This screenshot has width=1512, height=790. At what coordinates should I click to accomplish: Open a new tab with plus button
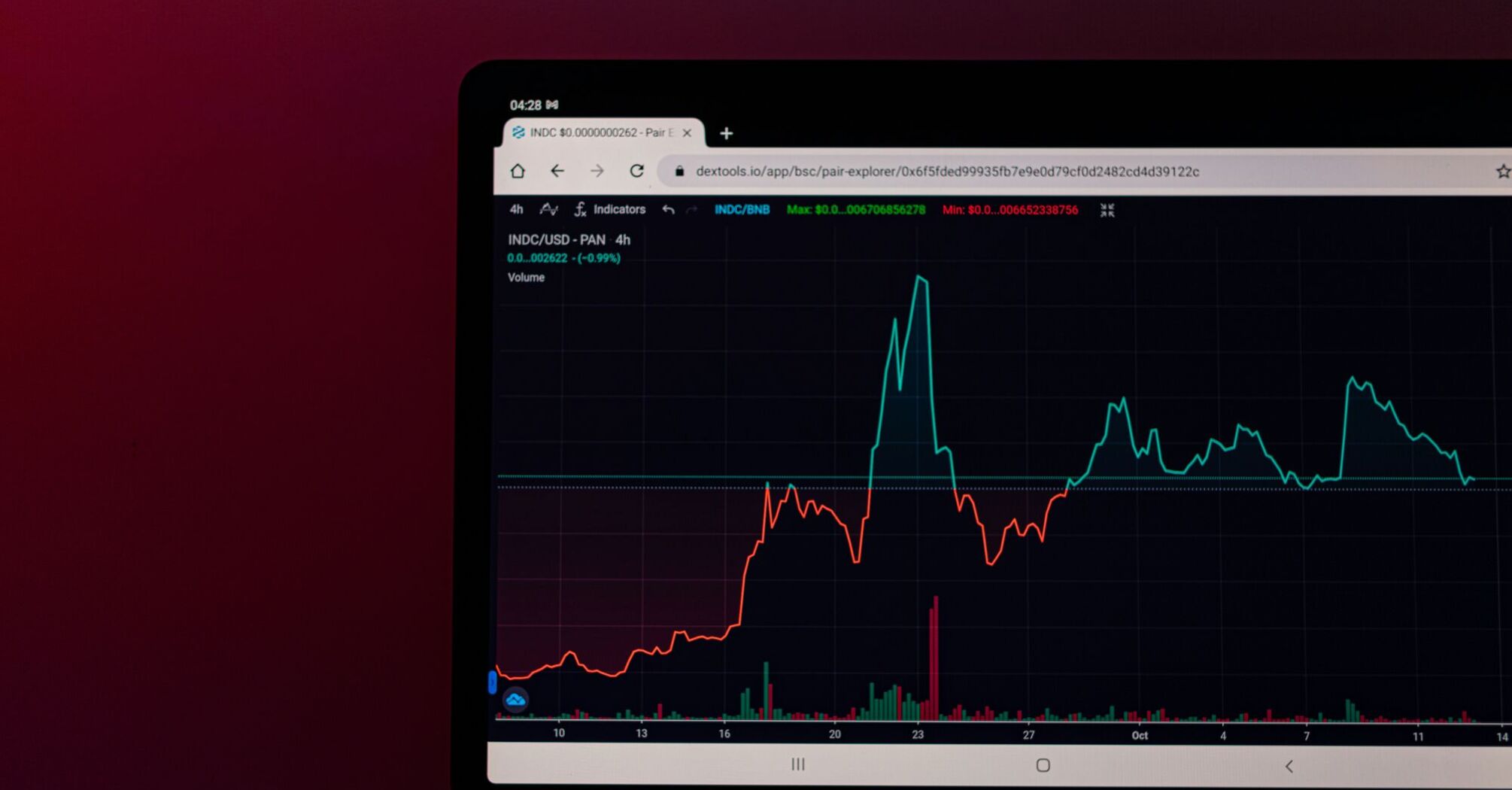[x=726, y=133]
